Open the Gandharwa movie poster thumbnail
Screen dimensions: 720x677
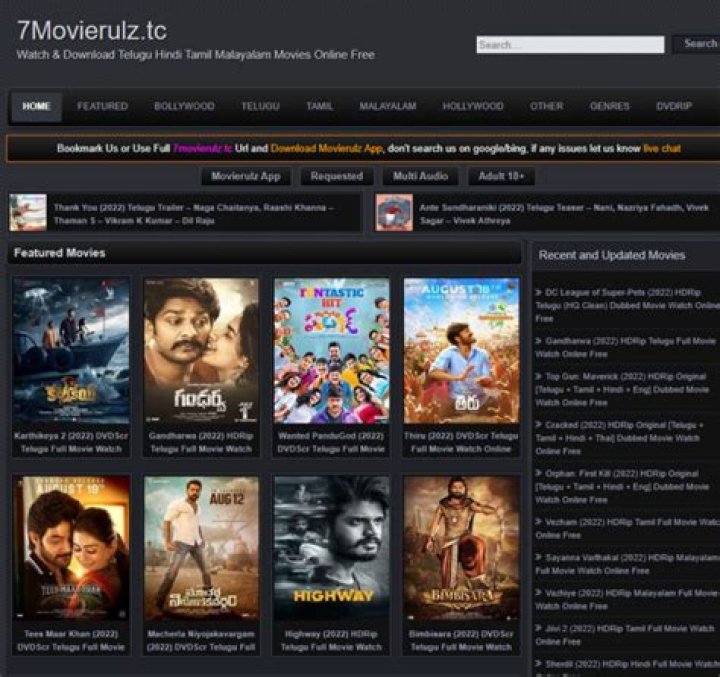201,351
